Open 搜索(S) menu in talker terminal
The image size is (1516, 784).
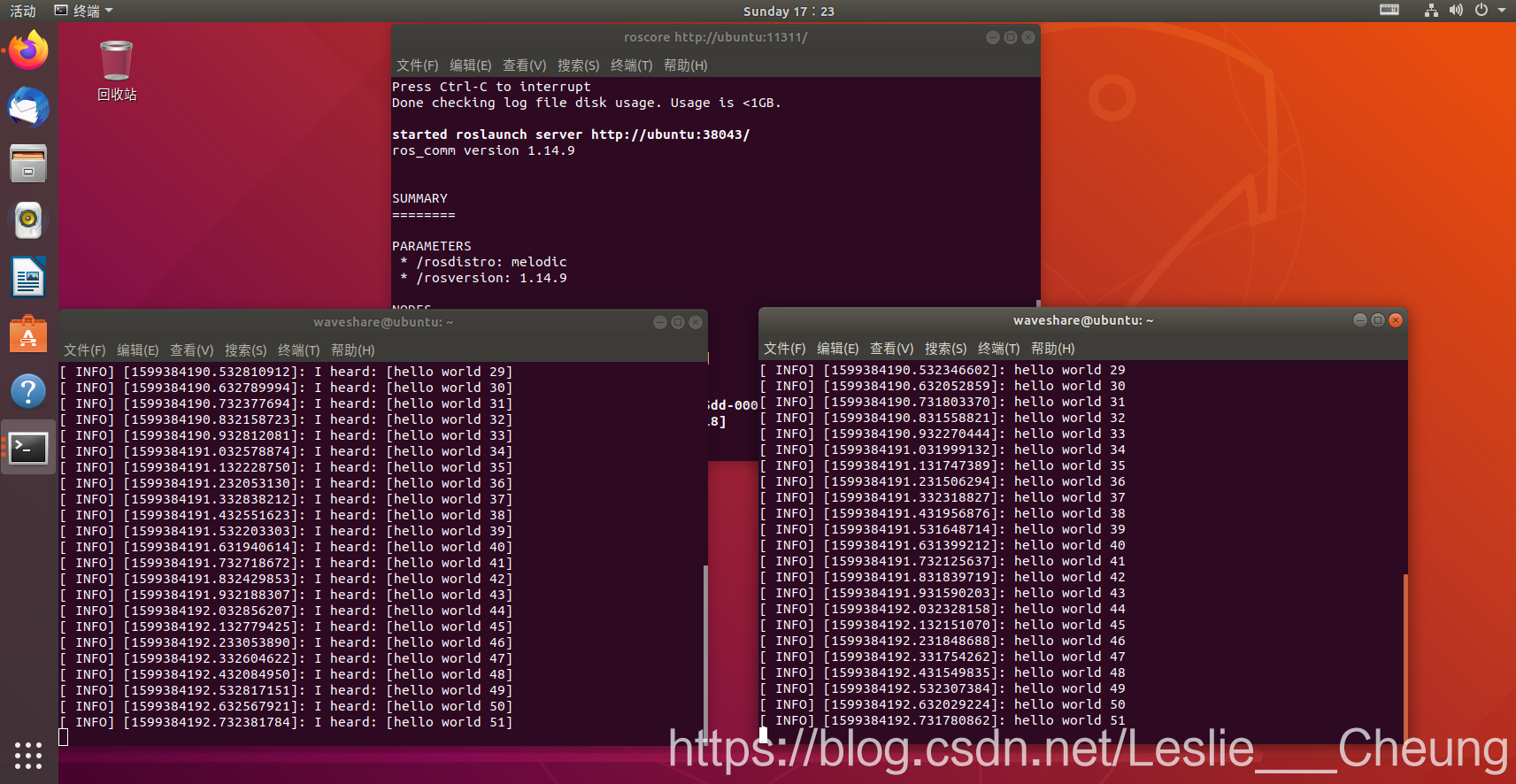(x=945, y=349)
